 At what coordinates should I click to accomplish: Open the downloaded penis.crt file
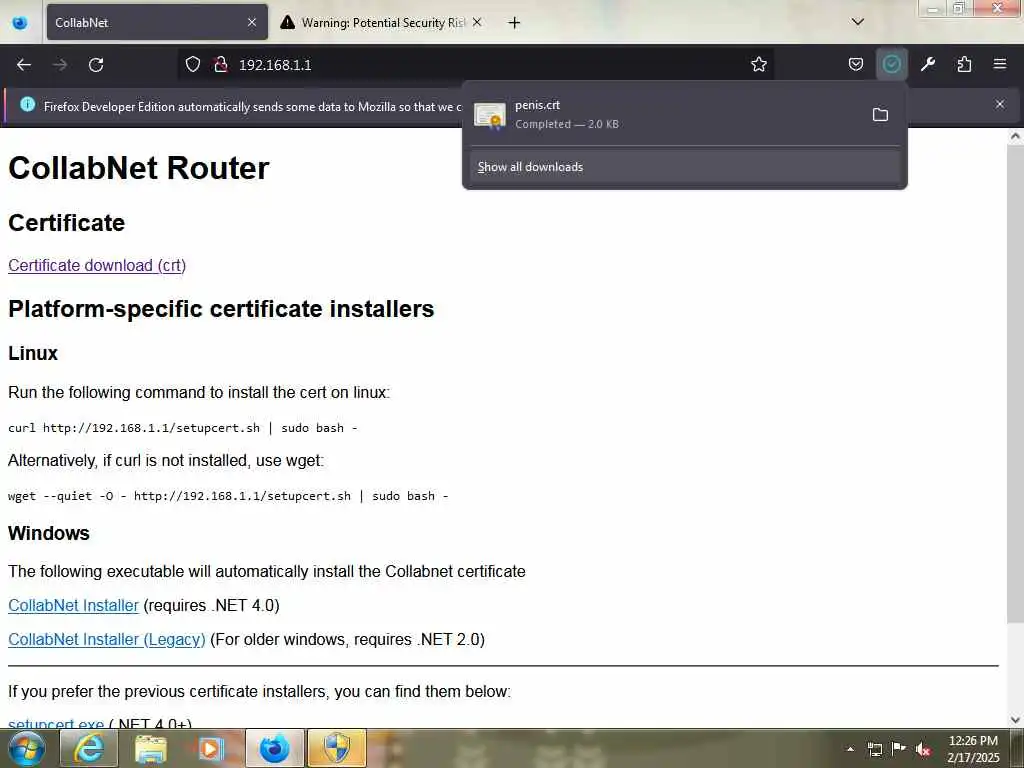(x=666, y=115)
